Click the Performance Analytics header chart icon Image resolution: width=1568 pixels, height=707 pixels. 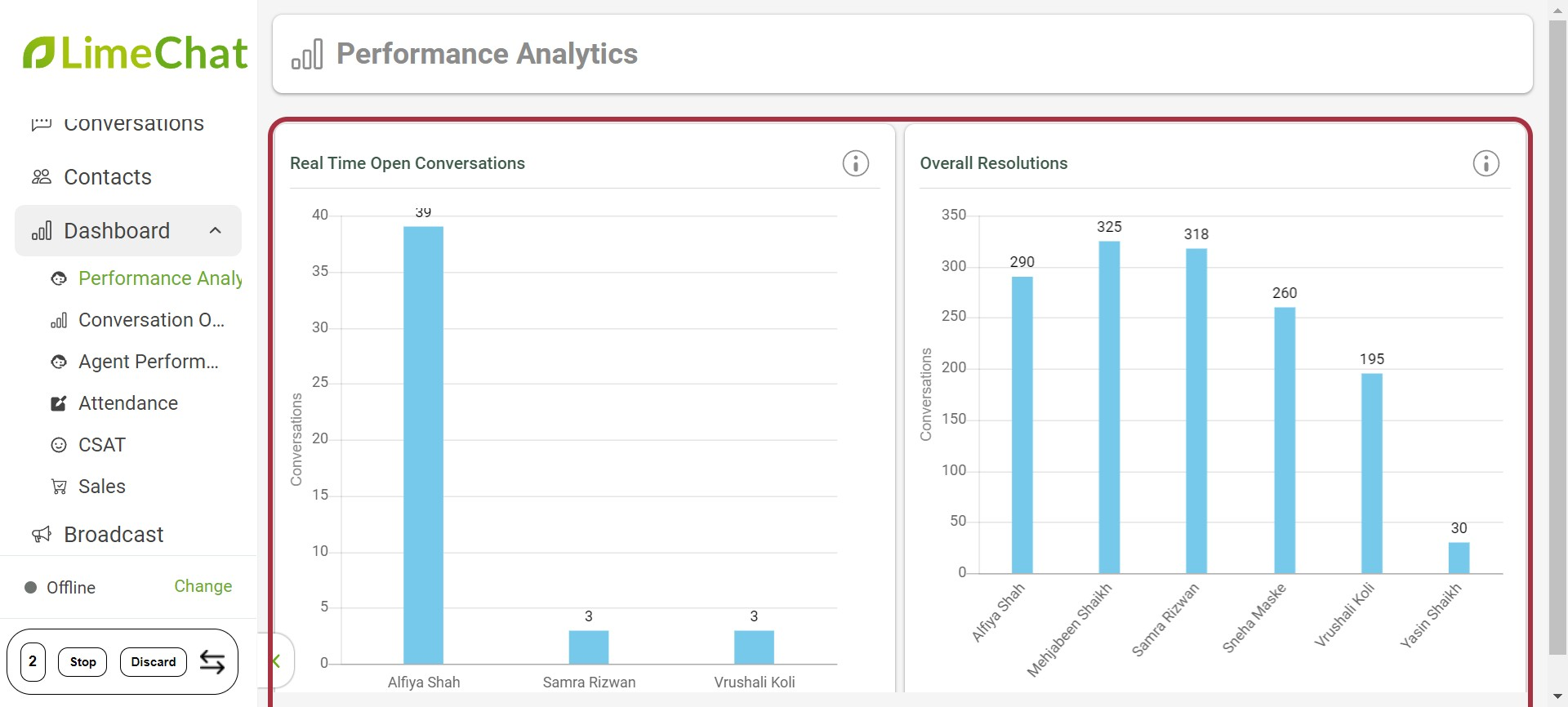pos(307,54)
